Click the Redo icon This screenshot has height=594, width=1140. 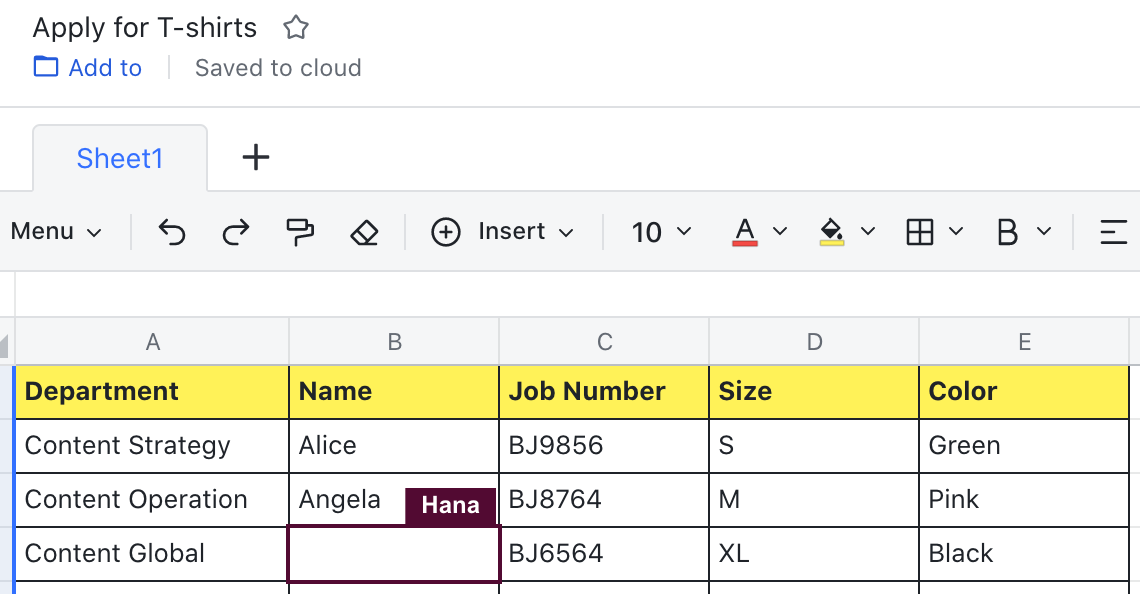236,231
